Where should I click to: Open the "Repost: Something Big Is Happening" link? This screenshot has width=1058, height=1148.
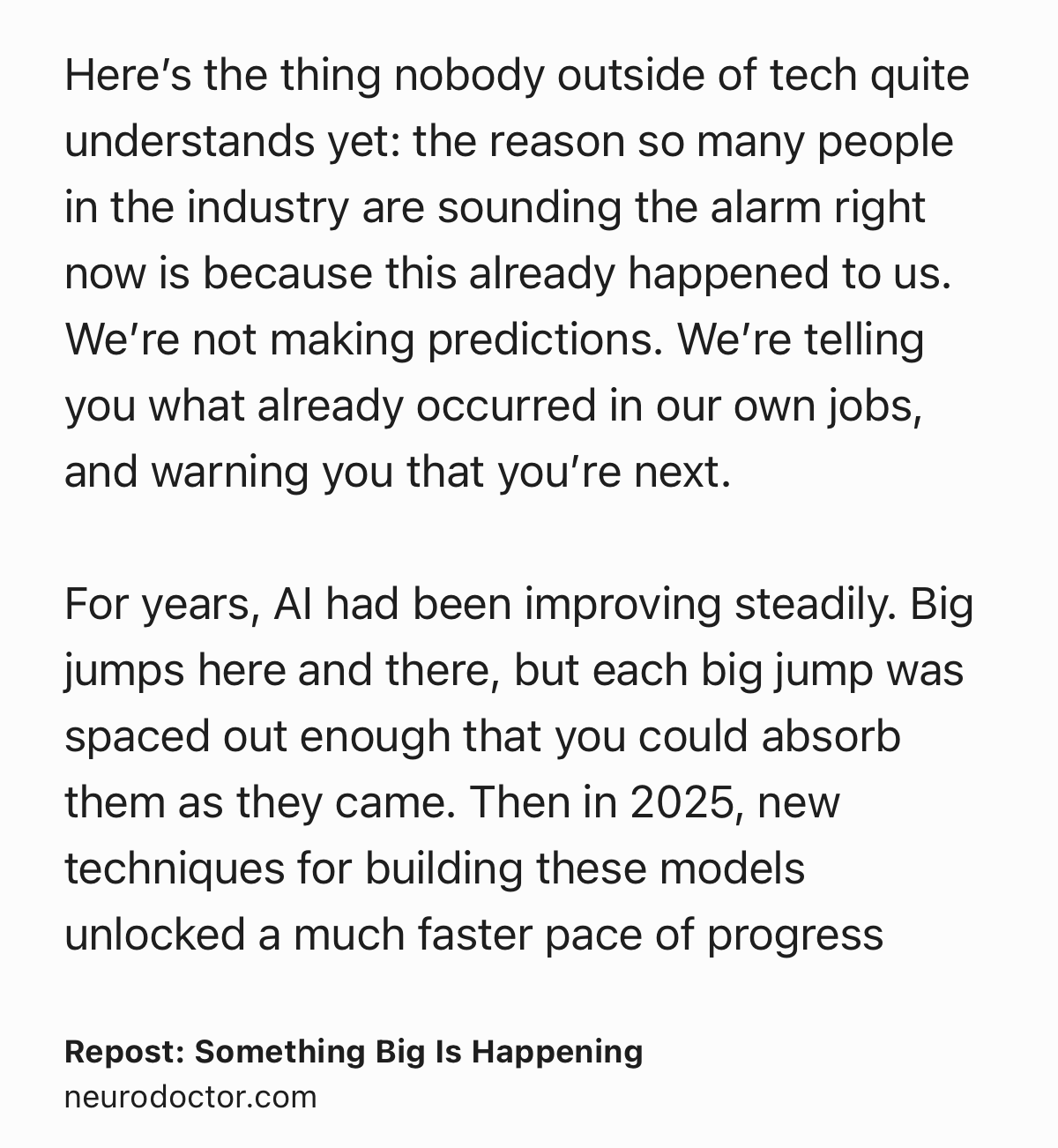pyautogui.click(x=354, y=1051)
